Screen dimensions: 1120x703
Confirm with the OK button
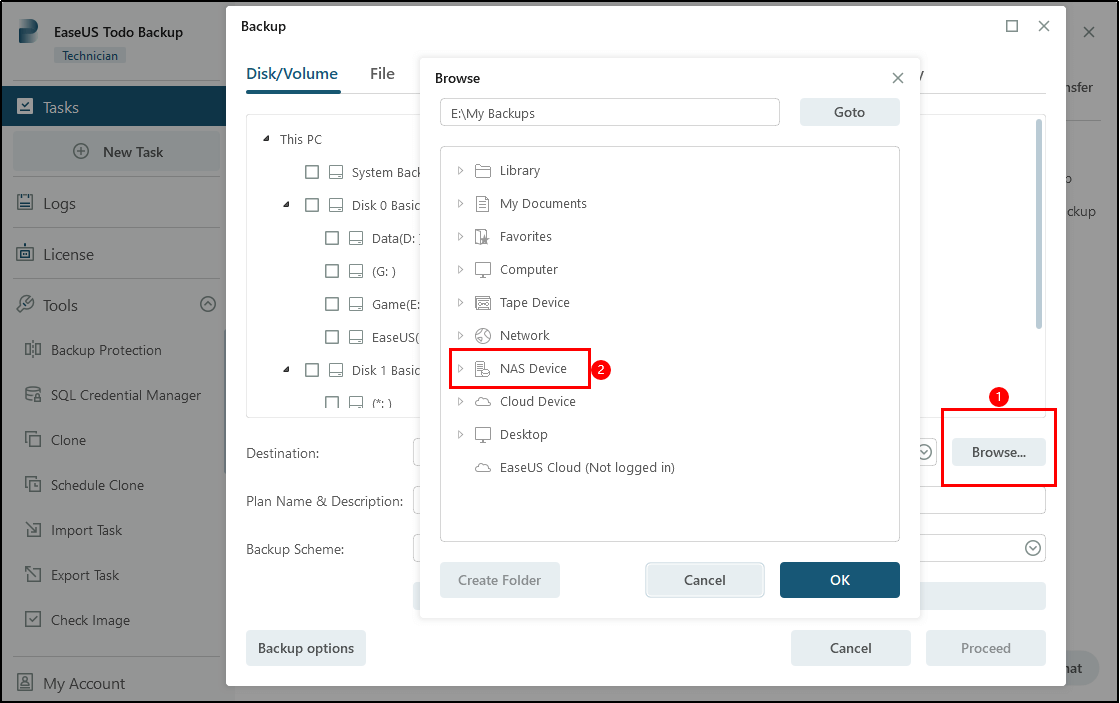point(839,580)
